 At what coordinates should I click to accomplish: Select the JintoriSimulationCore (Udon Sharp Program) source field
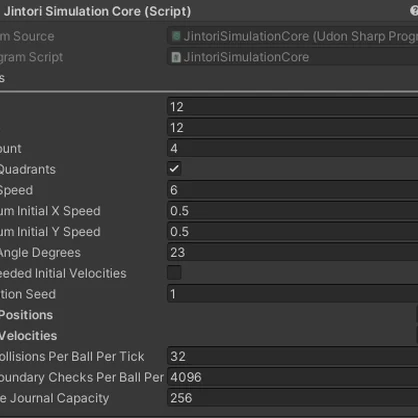pos(292,36)
